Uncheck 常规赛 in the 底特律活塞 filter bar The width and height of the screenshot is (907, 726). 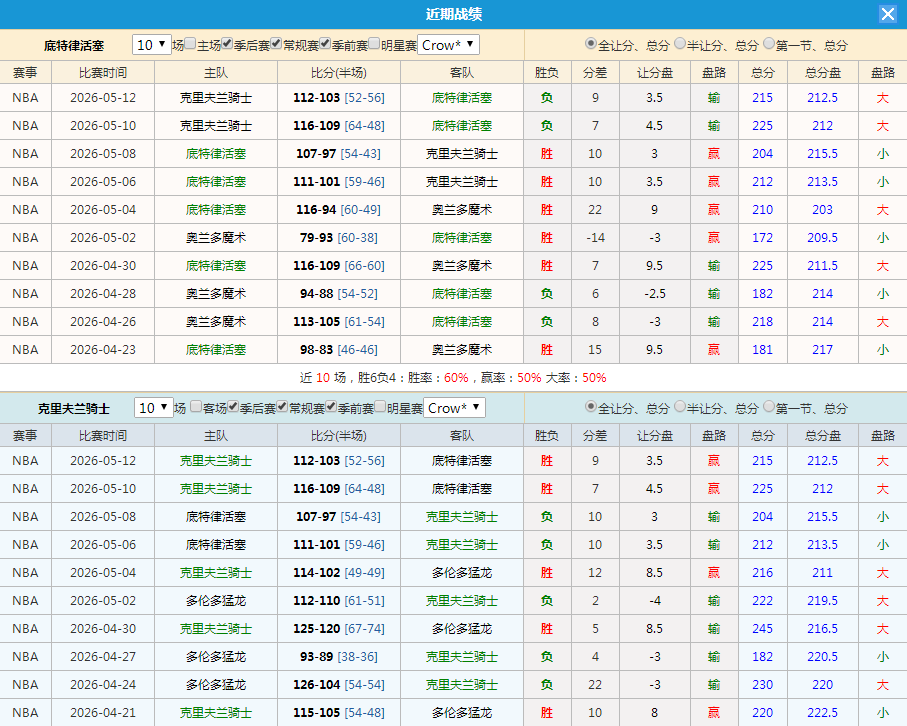click(276, 43)
